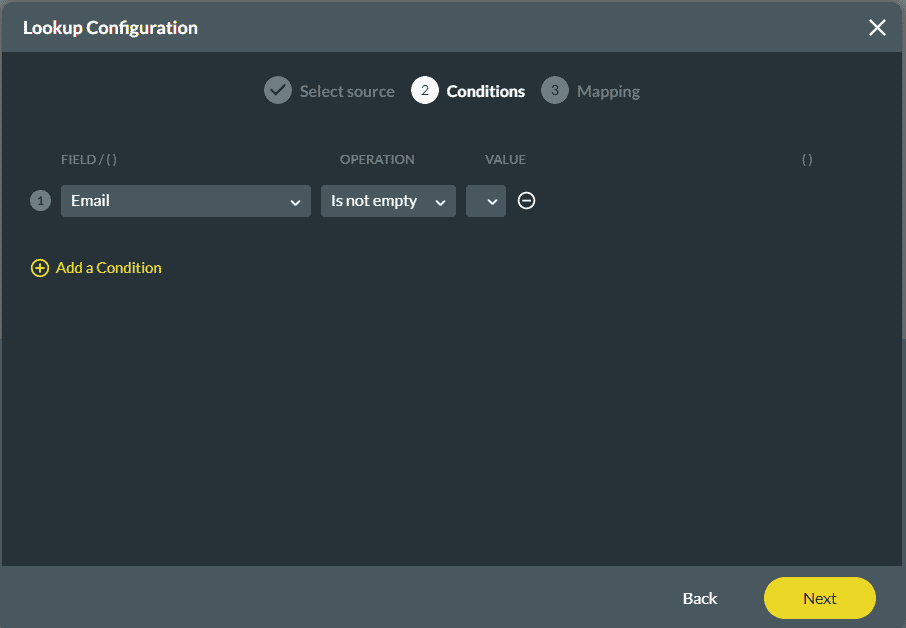The width and height of the screenshot is (906, 628).
Task: Close the Lookup Configuration dialog
Action: click(x=877, y=27)
